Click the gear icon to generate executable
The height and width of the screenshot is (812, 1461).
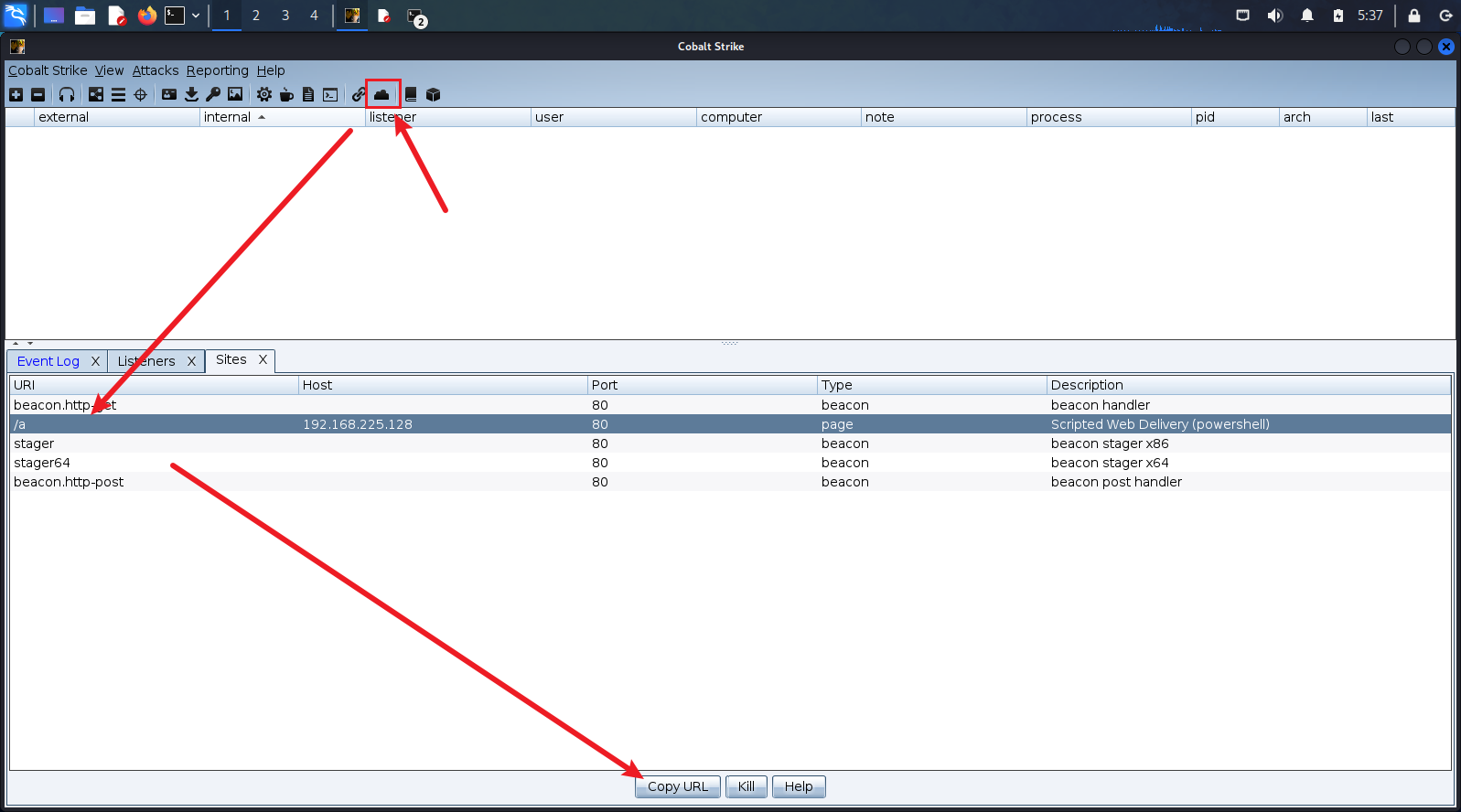pos(264,94)
